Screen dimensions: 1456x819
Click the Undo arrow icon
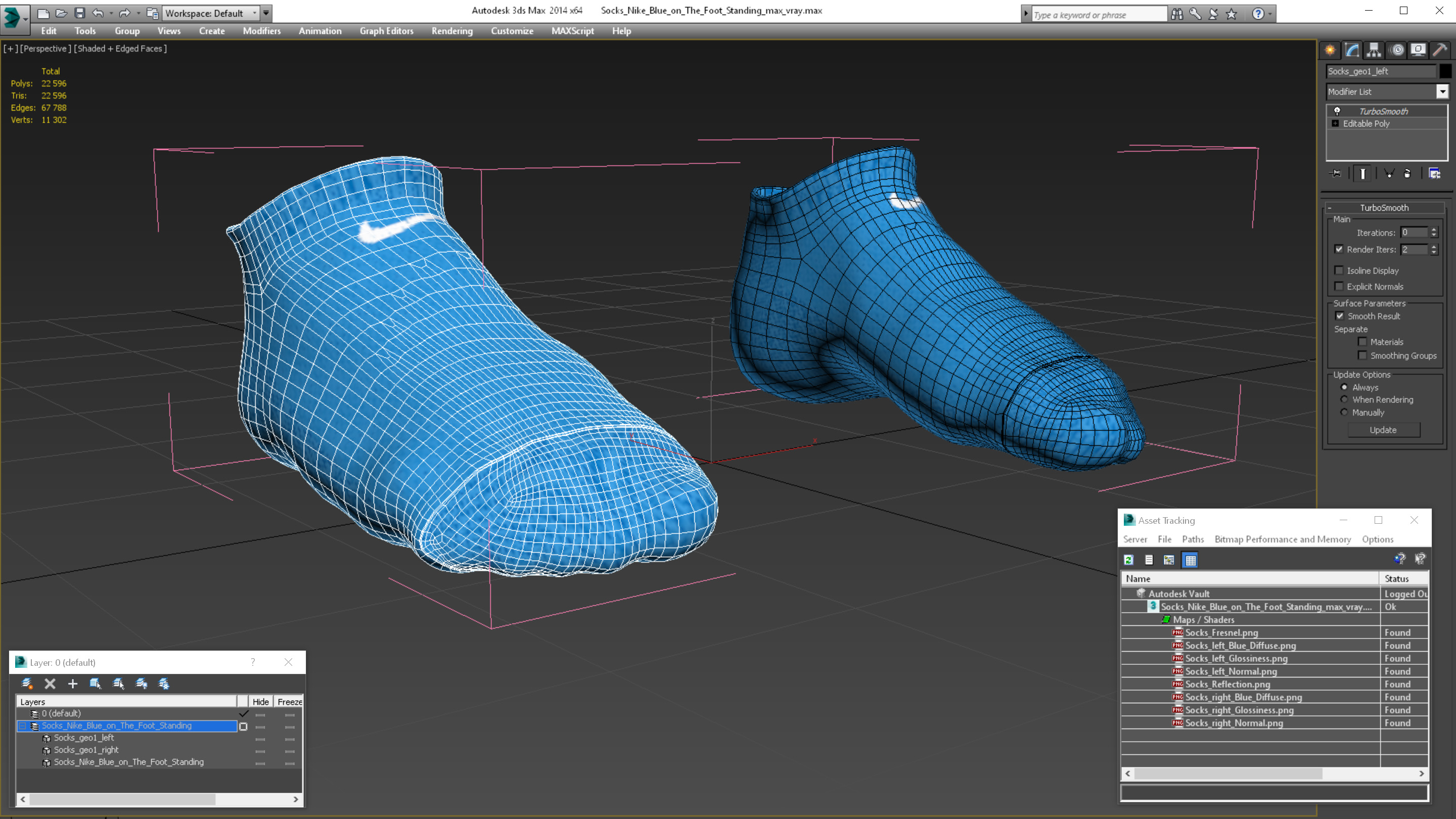tap(98, 13)
